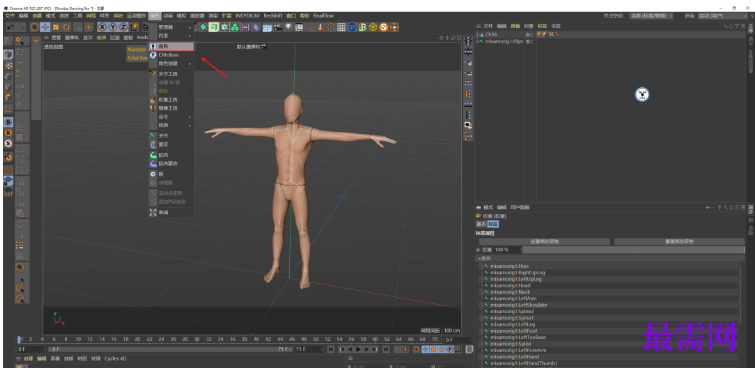Add a 肌肉 (Muscle) object from menu
The image size is (755, 368).
pos(171,155)
